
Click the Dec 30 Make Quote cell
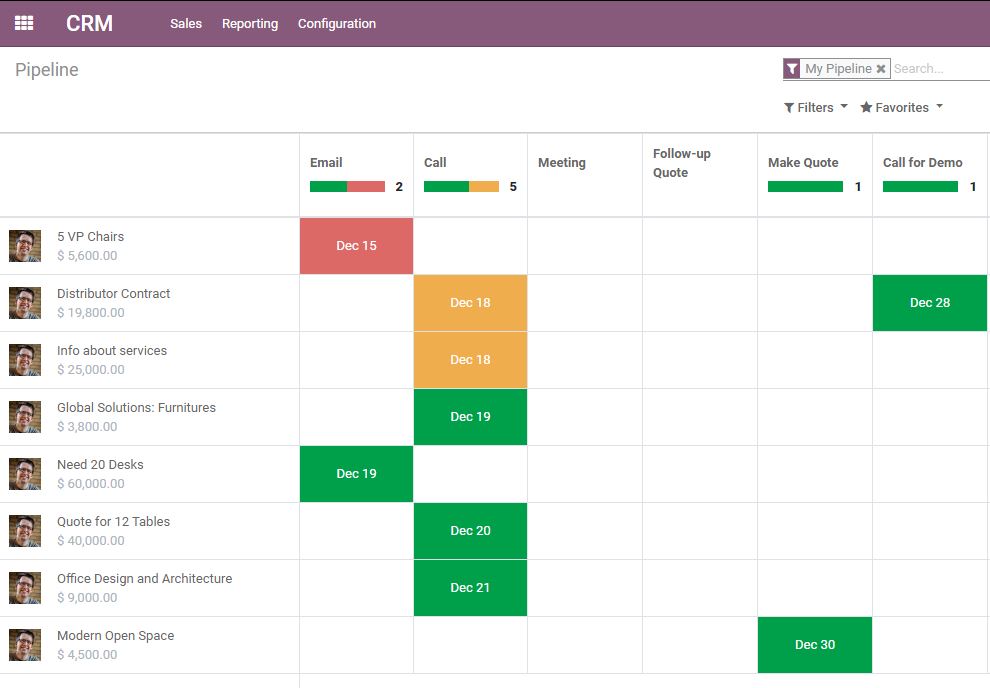point(814,645)
